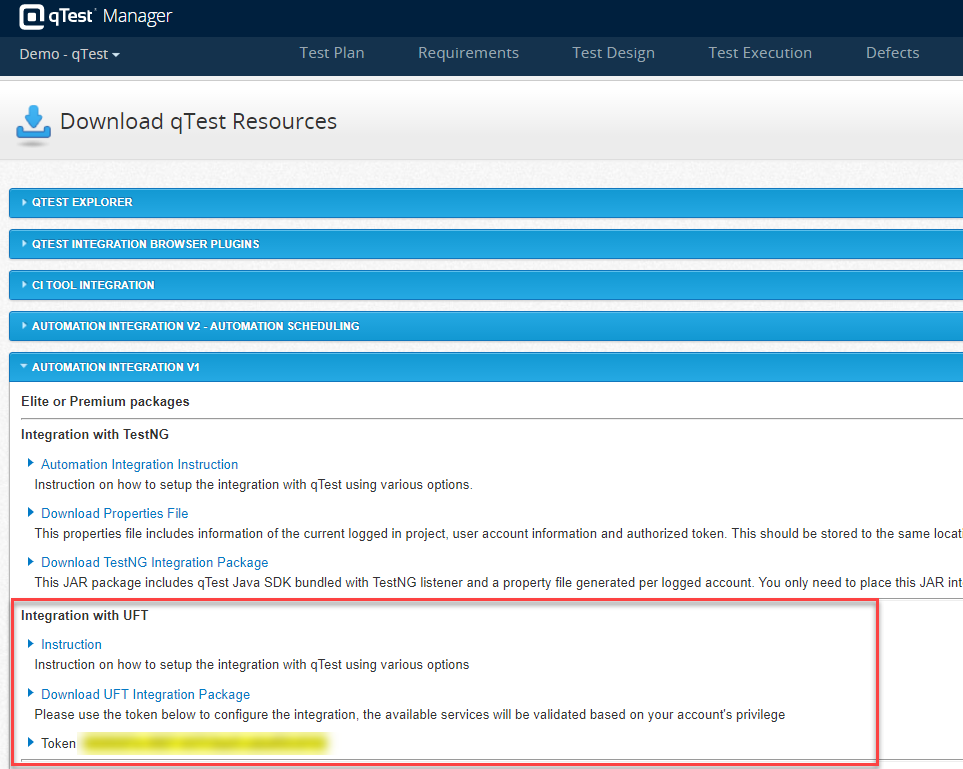Image resolution: width=963 pixels, height=769 pixels.
Task: Expand the CI Tool Integration section
Action: coord(93,285)
